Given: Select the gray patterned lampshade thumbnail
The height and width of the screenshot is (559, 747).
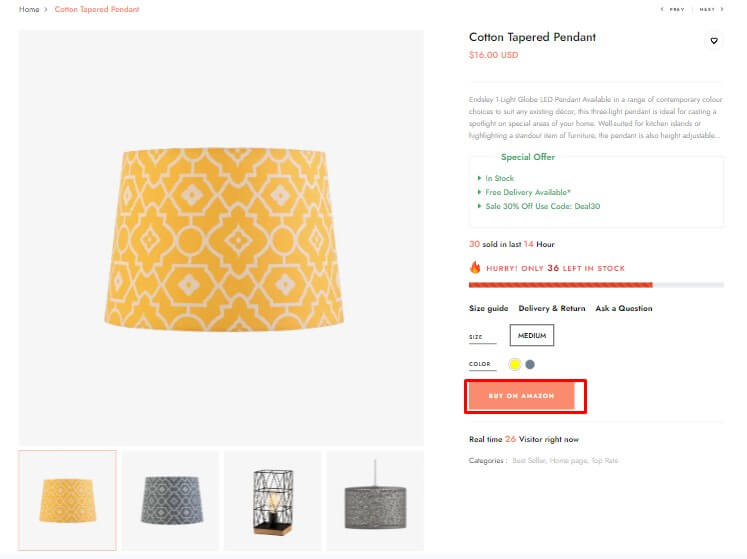Looking at the screenshot, I should point(171,500).
